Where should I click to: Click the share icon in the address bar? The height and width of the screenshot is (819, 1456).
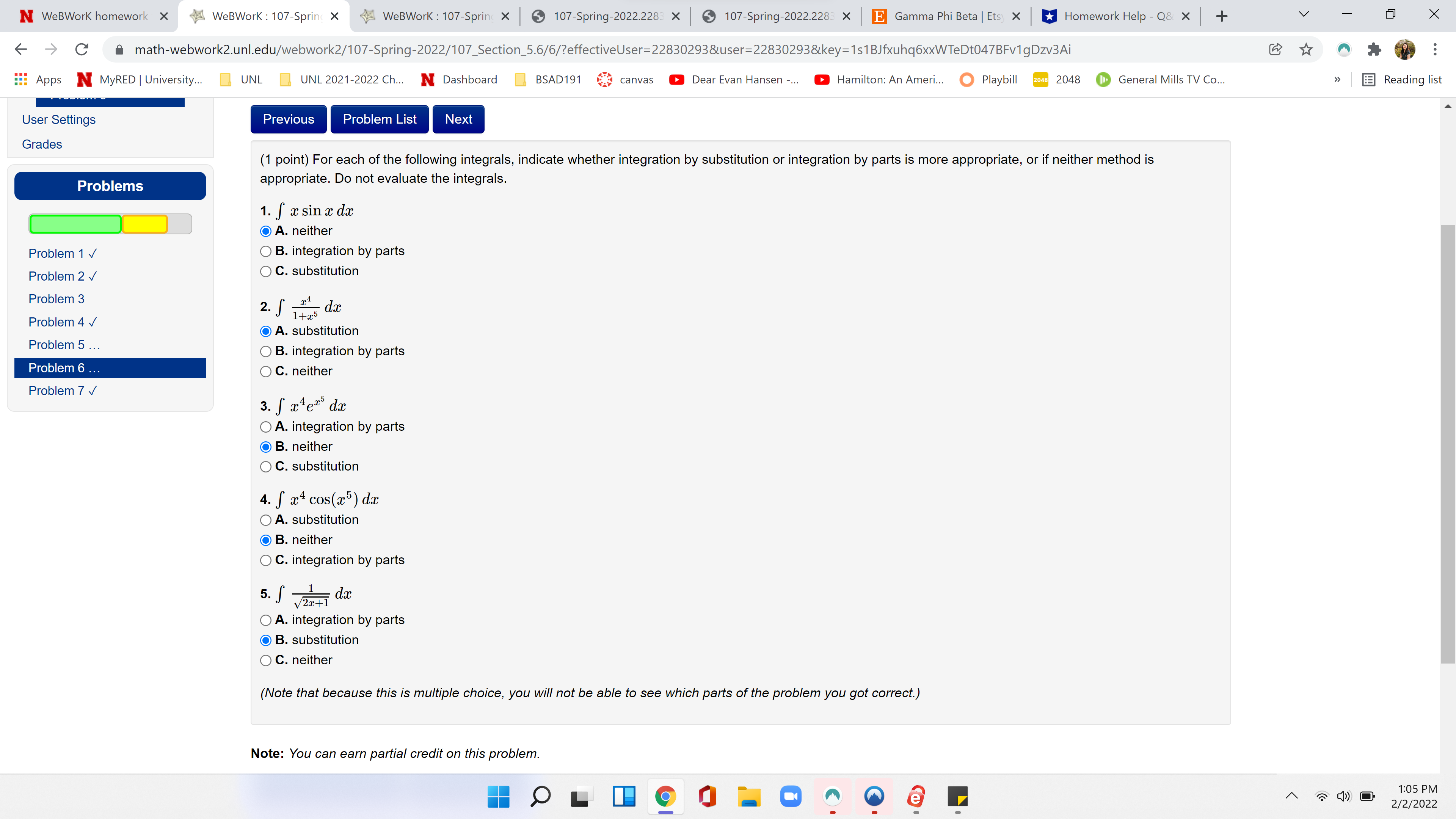click(1275, 49)
